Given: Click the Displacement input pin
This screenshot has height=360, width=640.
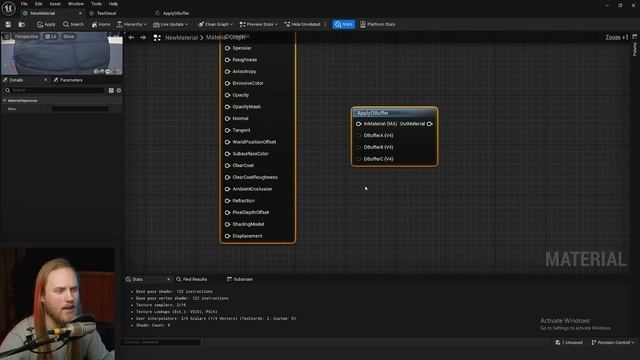Looking at the screenshot, I should (228, 236).
